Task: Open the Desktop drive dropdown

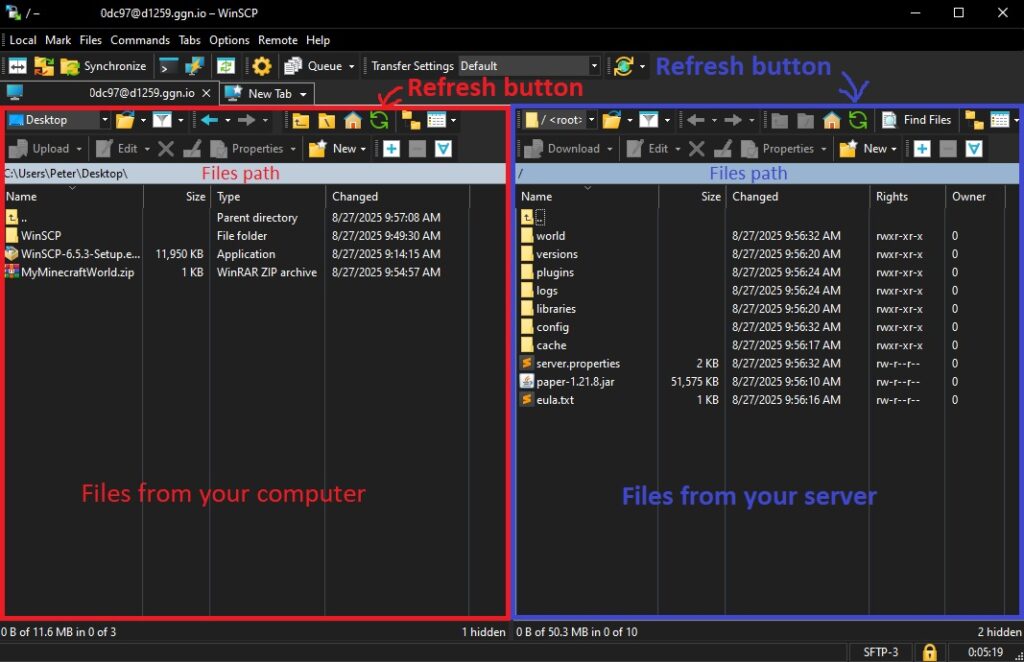Action: point(104,120)
